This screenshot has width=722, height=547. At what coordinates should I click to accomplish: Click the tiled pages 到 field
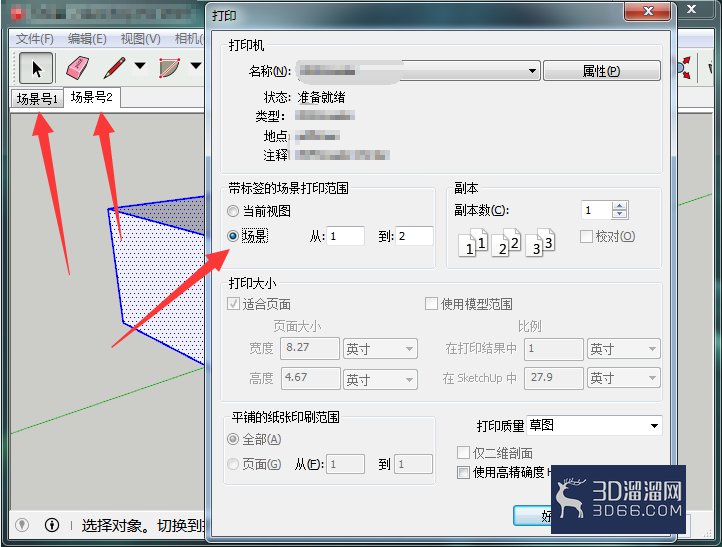click(413, 464)
